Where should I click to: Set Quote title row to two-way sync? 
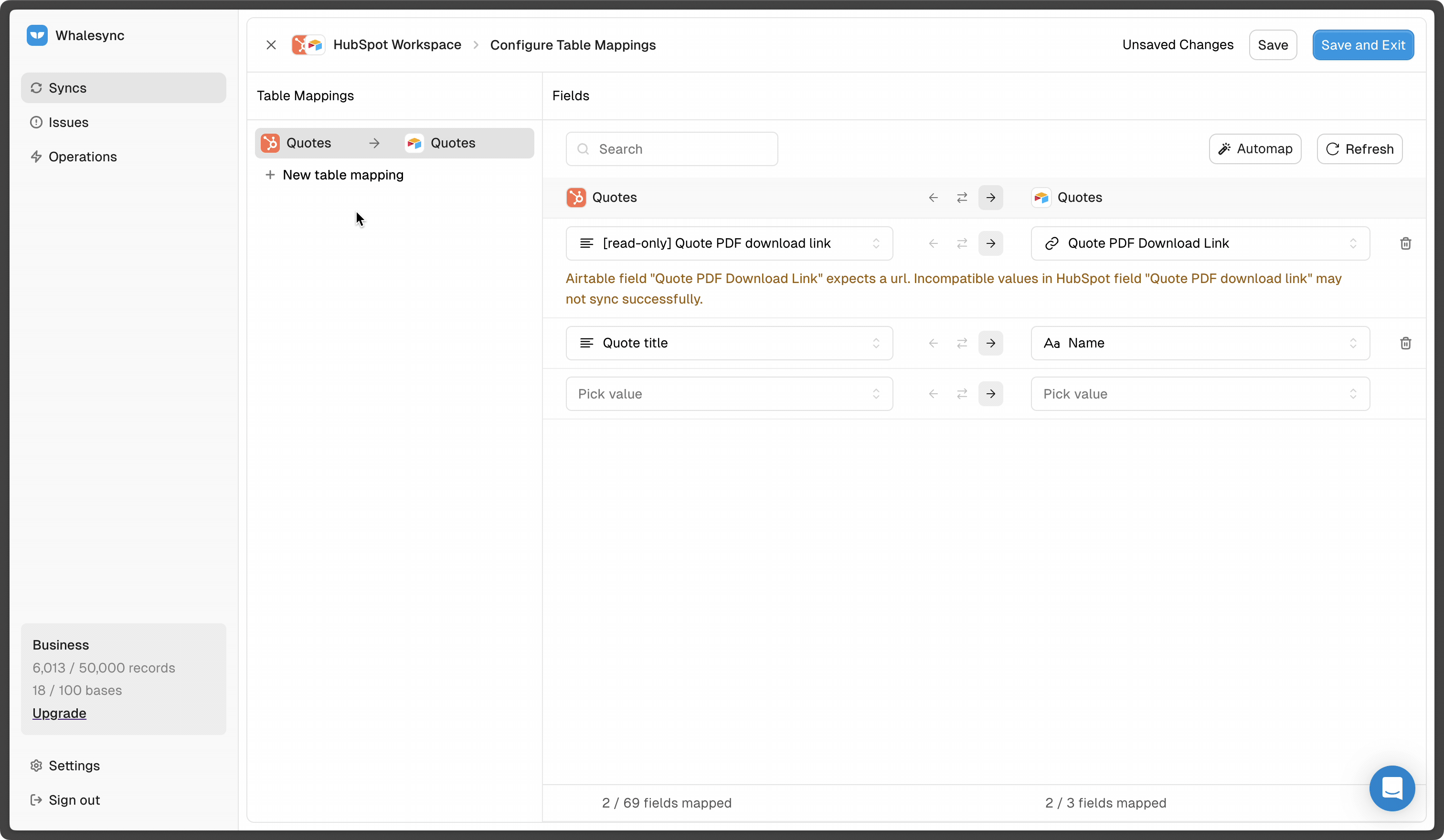click(x=962, y=343)
